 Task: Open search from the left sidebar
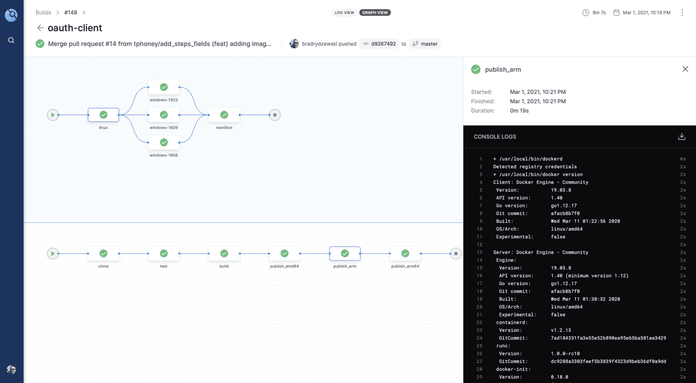(11, 40)
